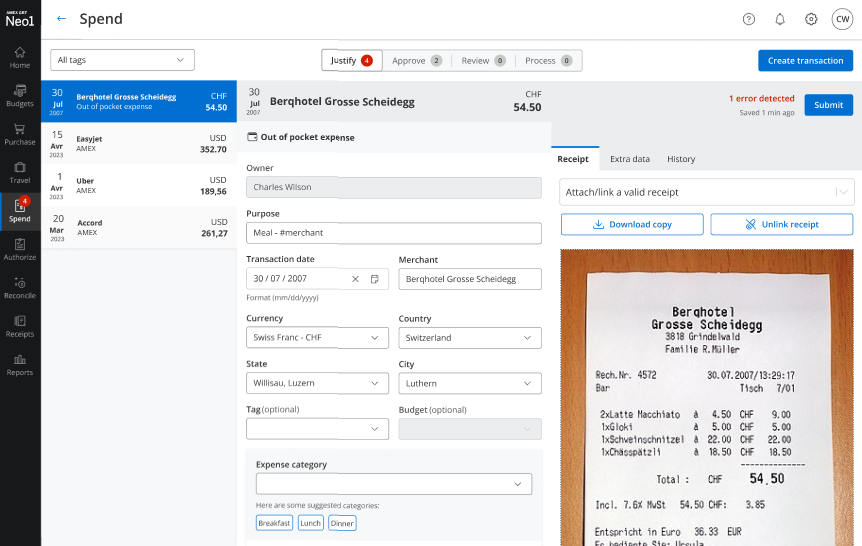
Task: Expand the Currency Swiss Franc dropdown
Action: point(317,338)
